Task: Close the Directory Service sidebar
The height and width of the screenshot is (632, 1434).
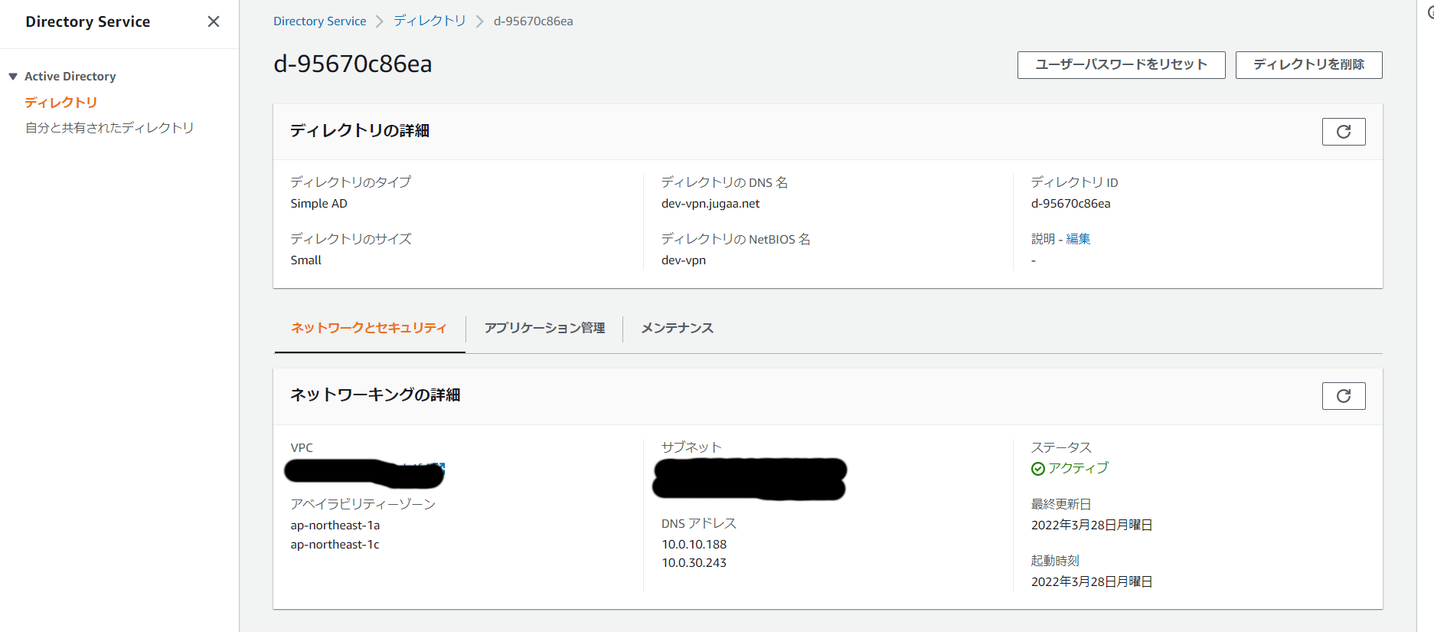Action: point(213,22)
